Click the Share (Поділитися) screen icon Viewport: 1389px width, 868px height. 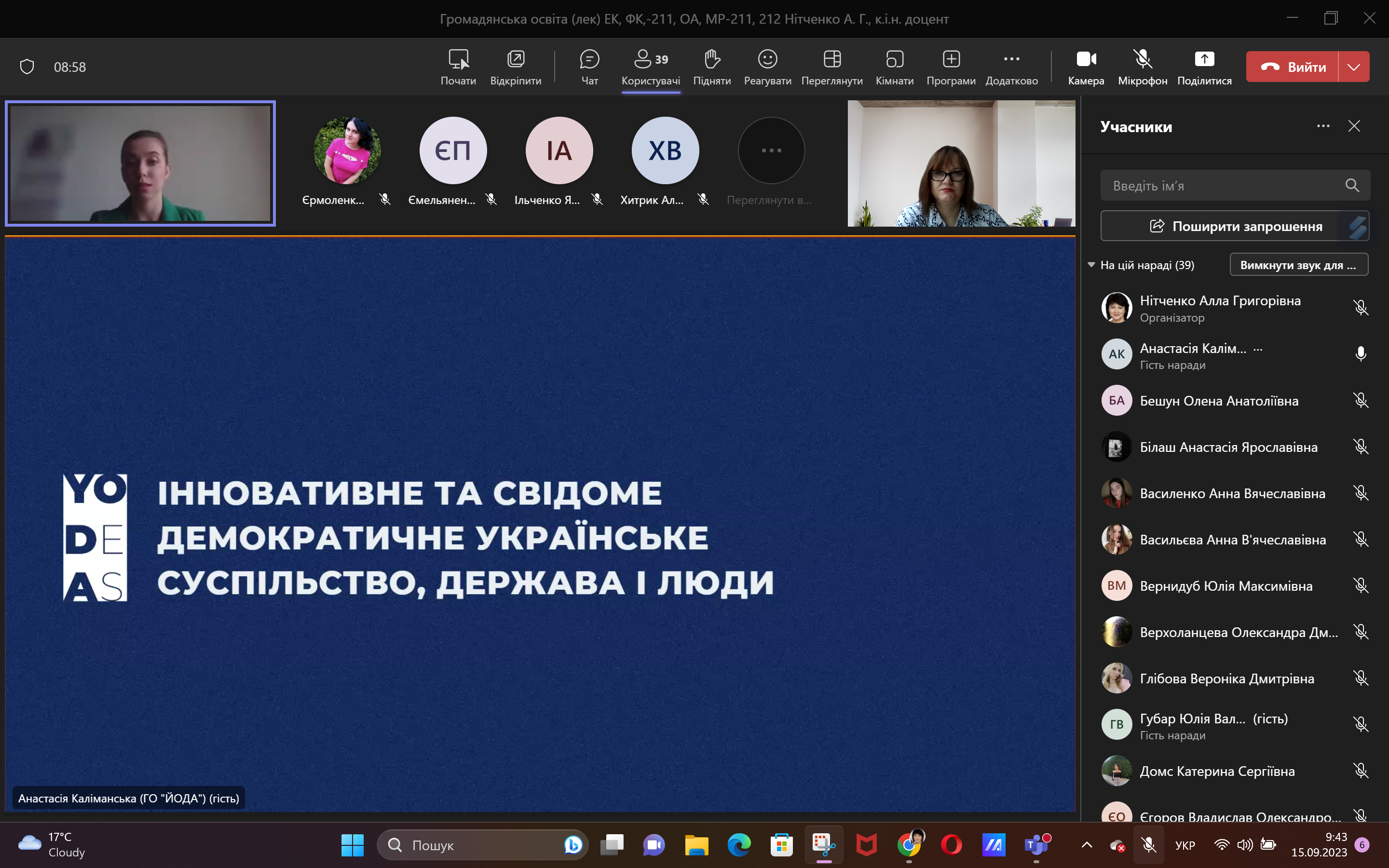coord(1204,59)
